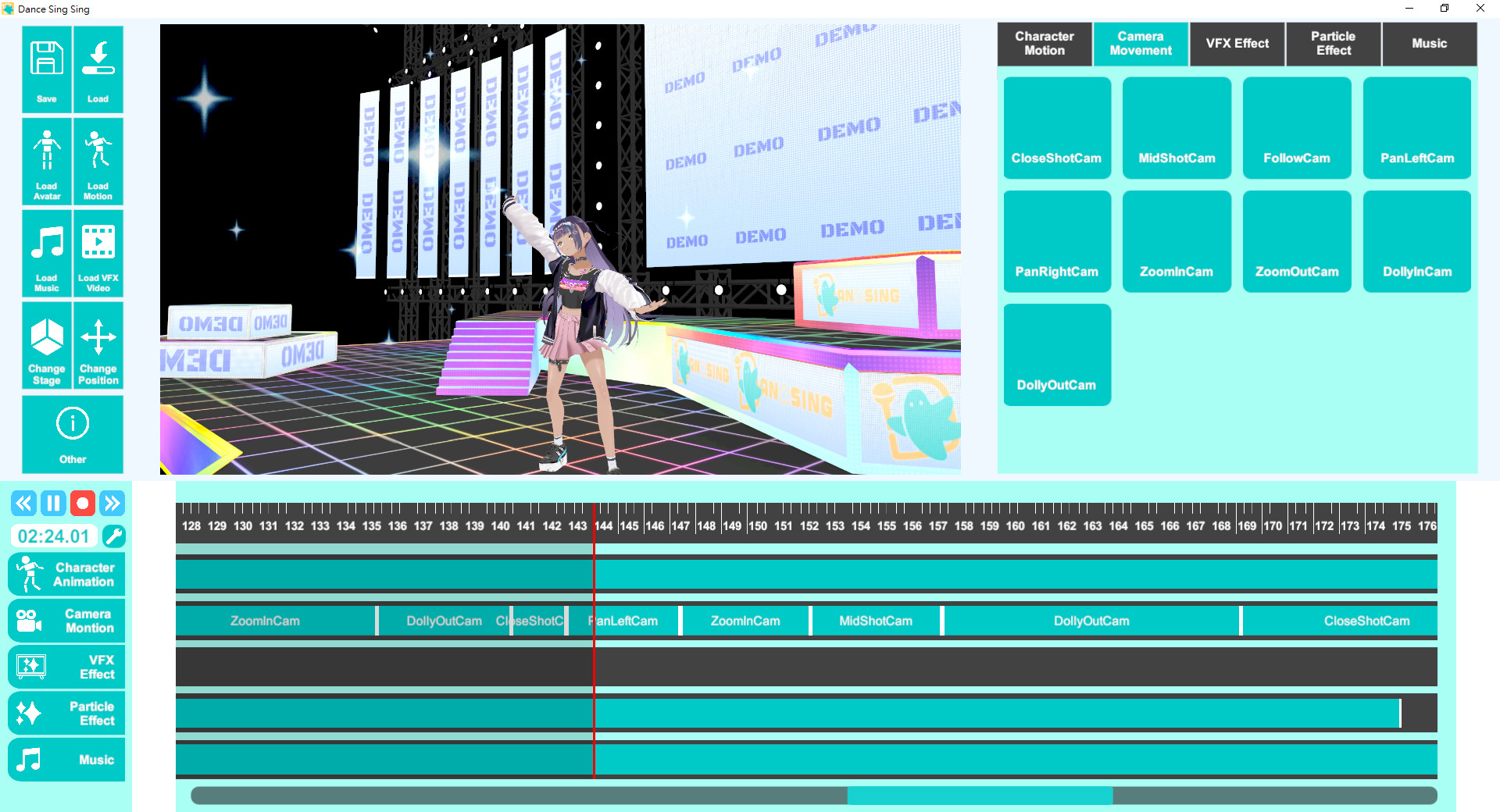Open Load VFX Video
Viewport: 1500px width, 812px height.
(98, 253)
